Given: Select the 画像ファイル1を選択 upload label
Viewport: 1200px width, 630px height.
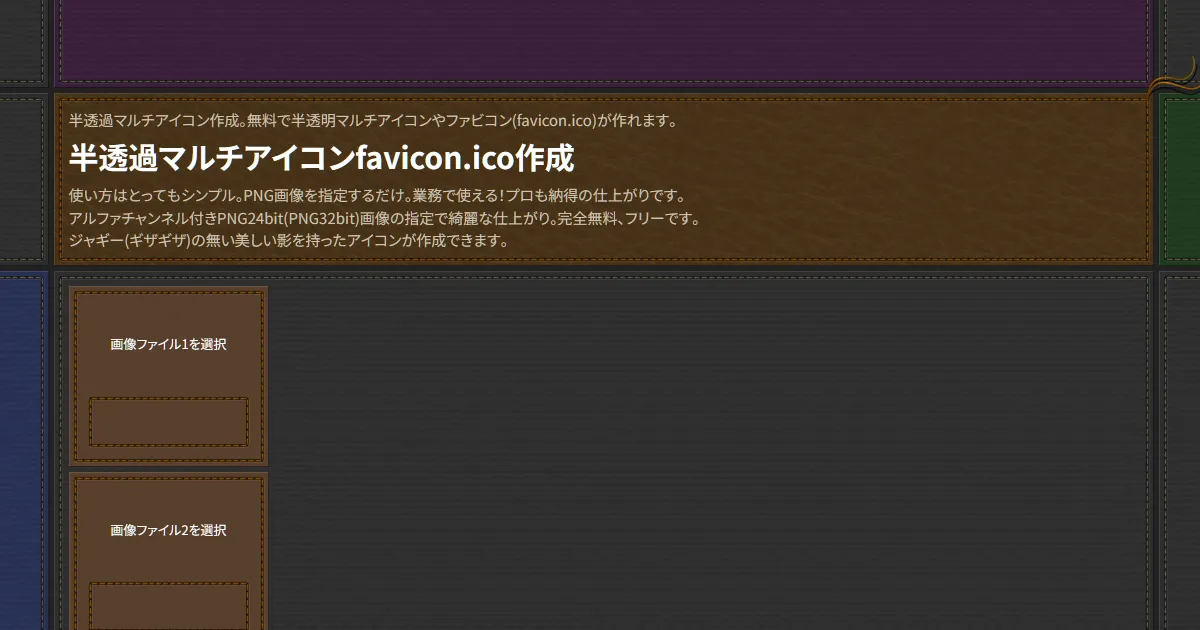Looking at the screenshot, I should tap(168, 345).
